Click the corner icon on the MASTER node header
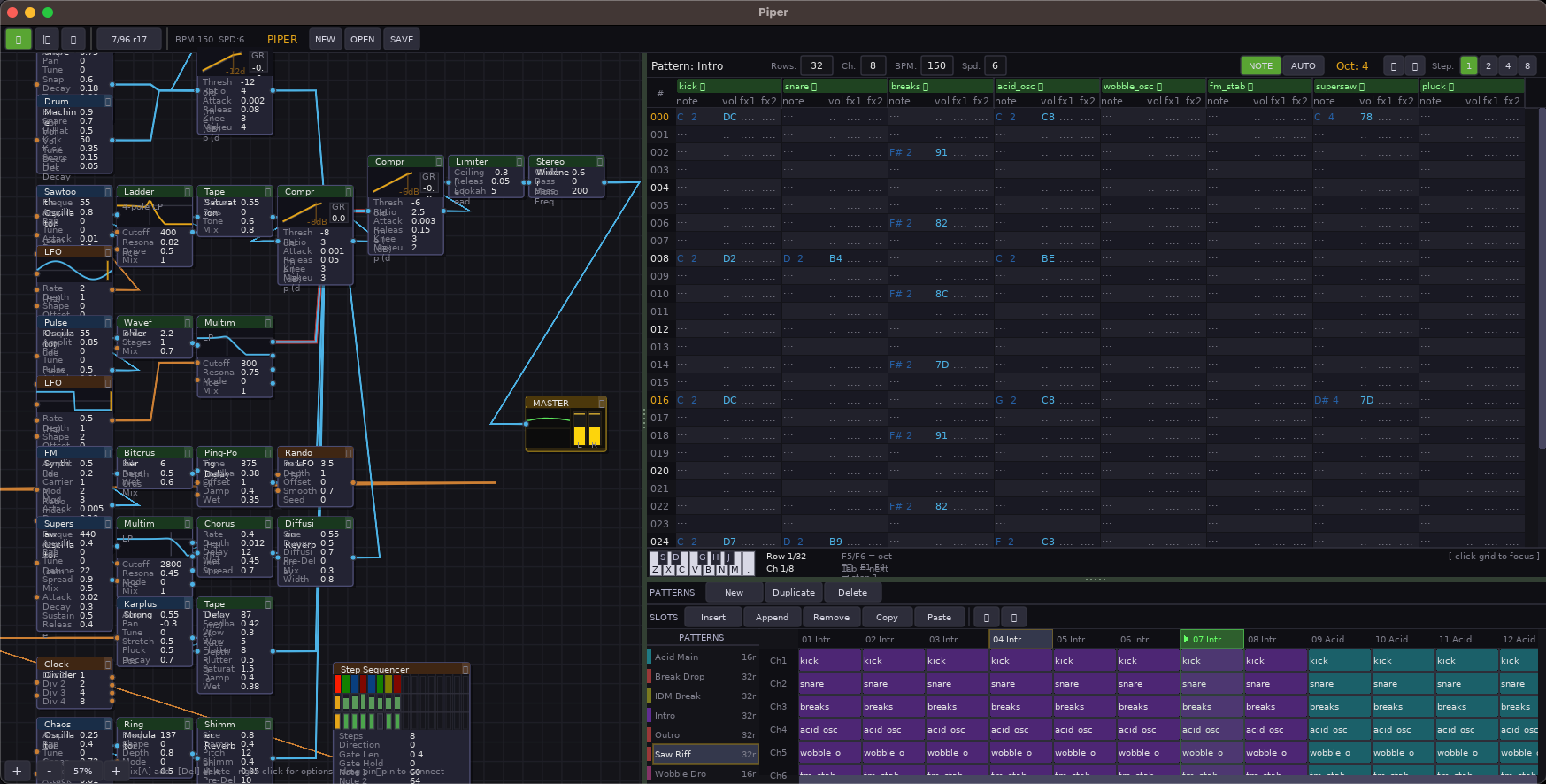1546x784 pixels. 601,404
